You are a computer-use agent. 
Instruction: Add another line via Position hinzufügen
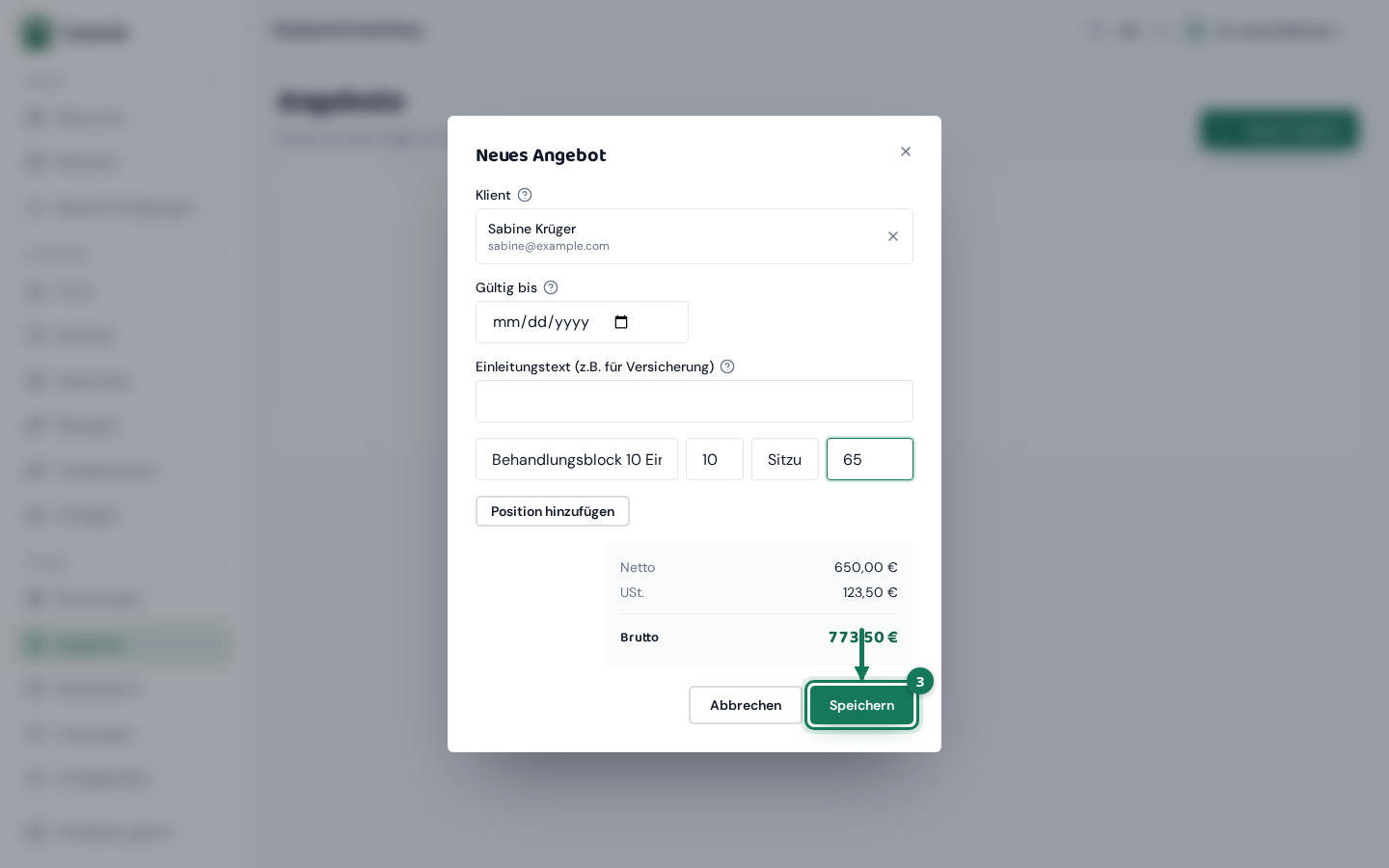(553, 511)
